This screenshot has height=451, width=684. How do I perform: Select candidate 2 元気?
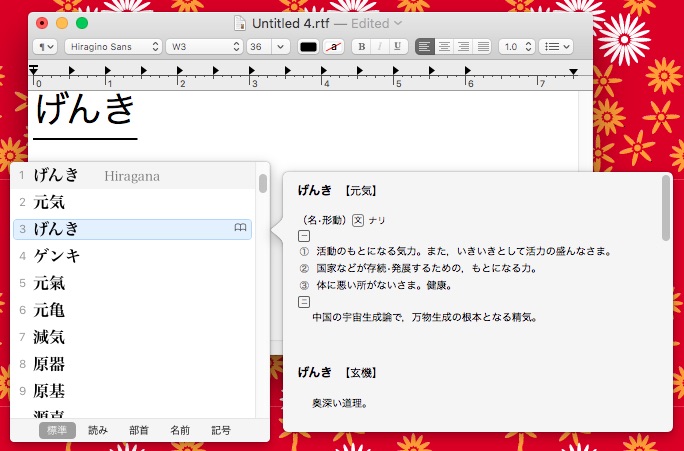[x=133, y=202]
